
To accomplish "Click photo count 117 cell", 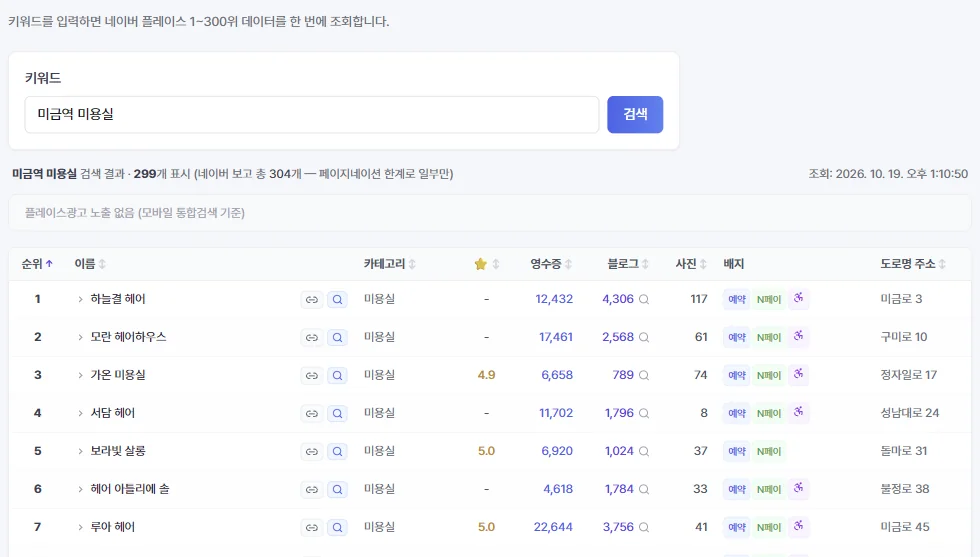I will tap(699, 299).
